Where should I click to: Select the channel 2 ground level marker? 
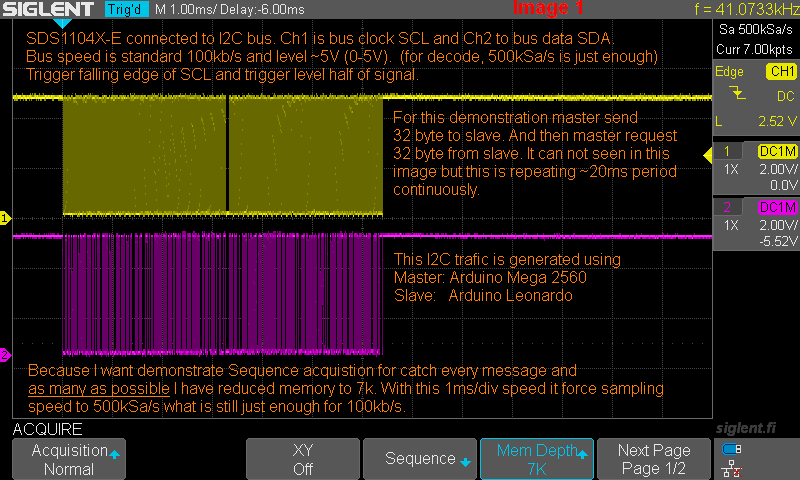click(x=5, y=355)
